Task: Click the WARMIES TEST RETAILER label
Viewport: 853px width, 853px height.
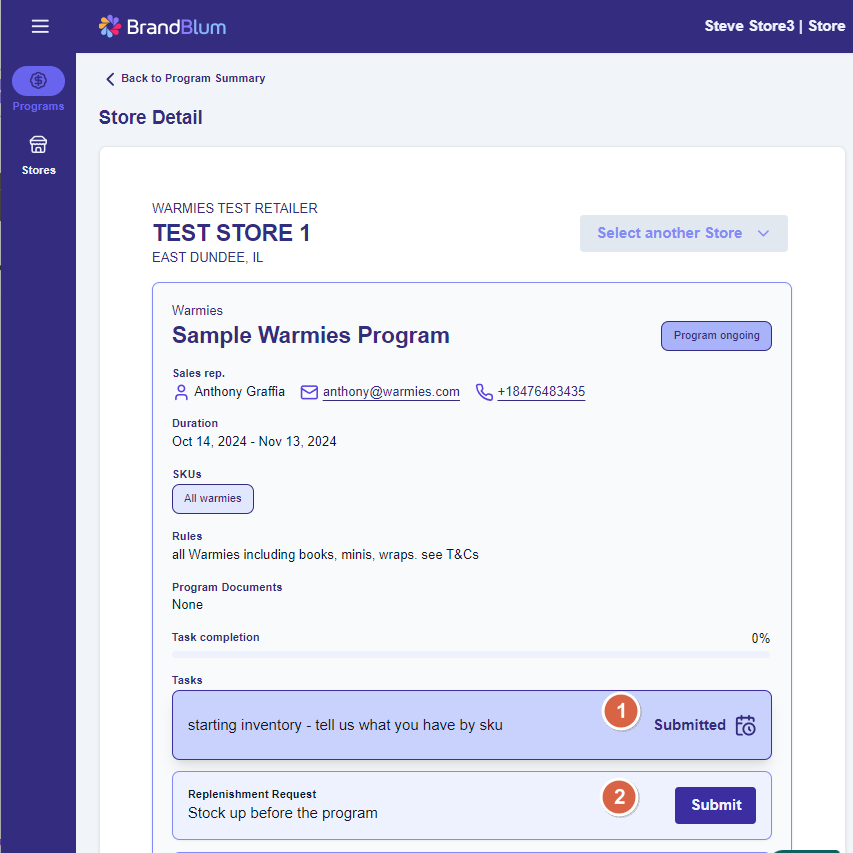Action: pyautogui.click(x=234, y=208)
